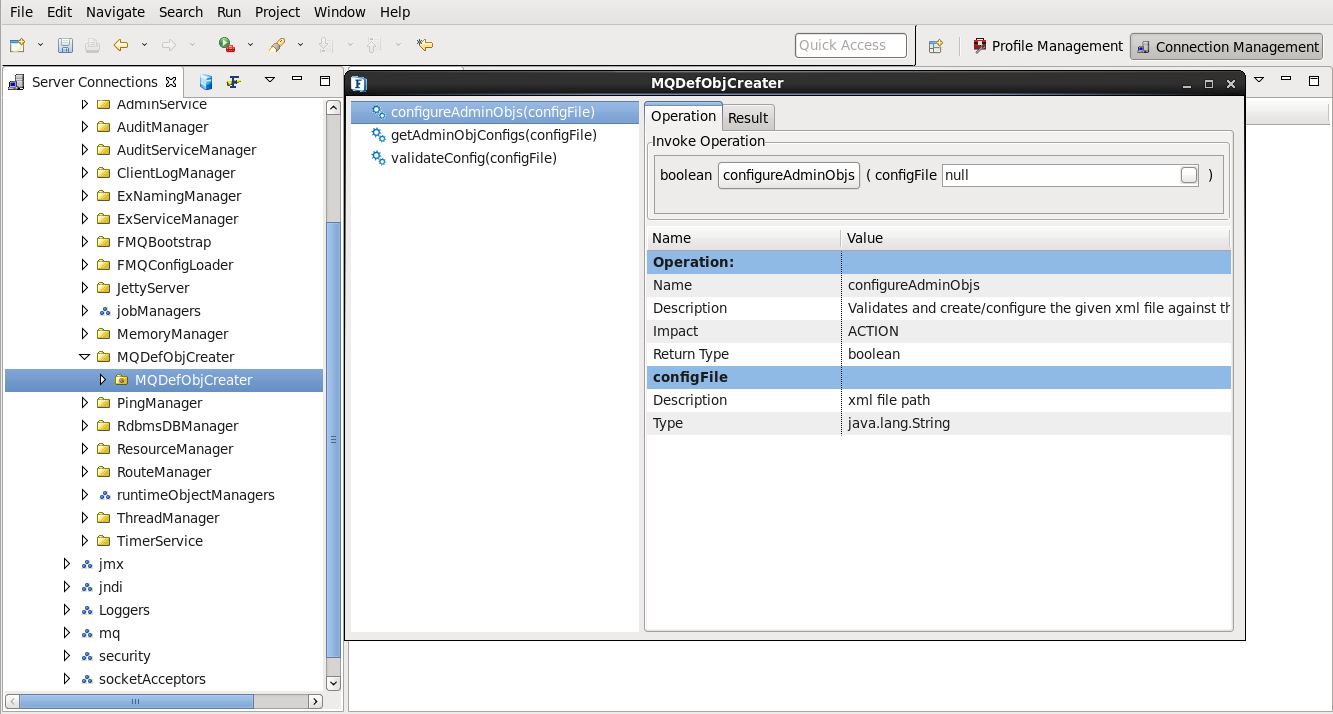
Task: Expand the PingManager tree node
Action: point(85,403)
